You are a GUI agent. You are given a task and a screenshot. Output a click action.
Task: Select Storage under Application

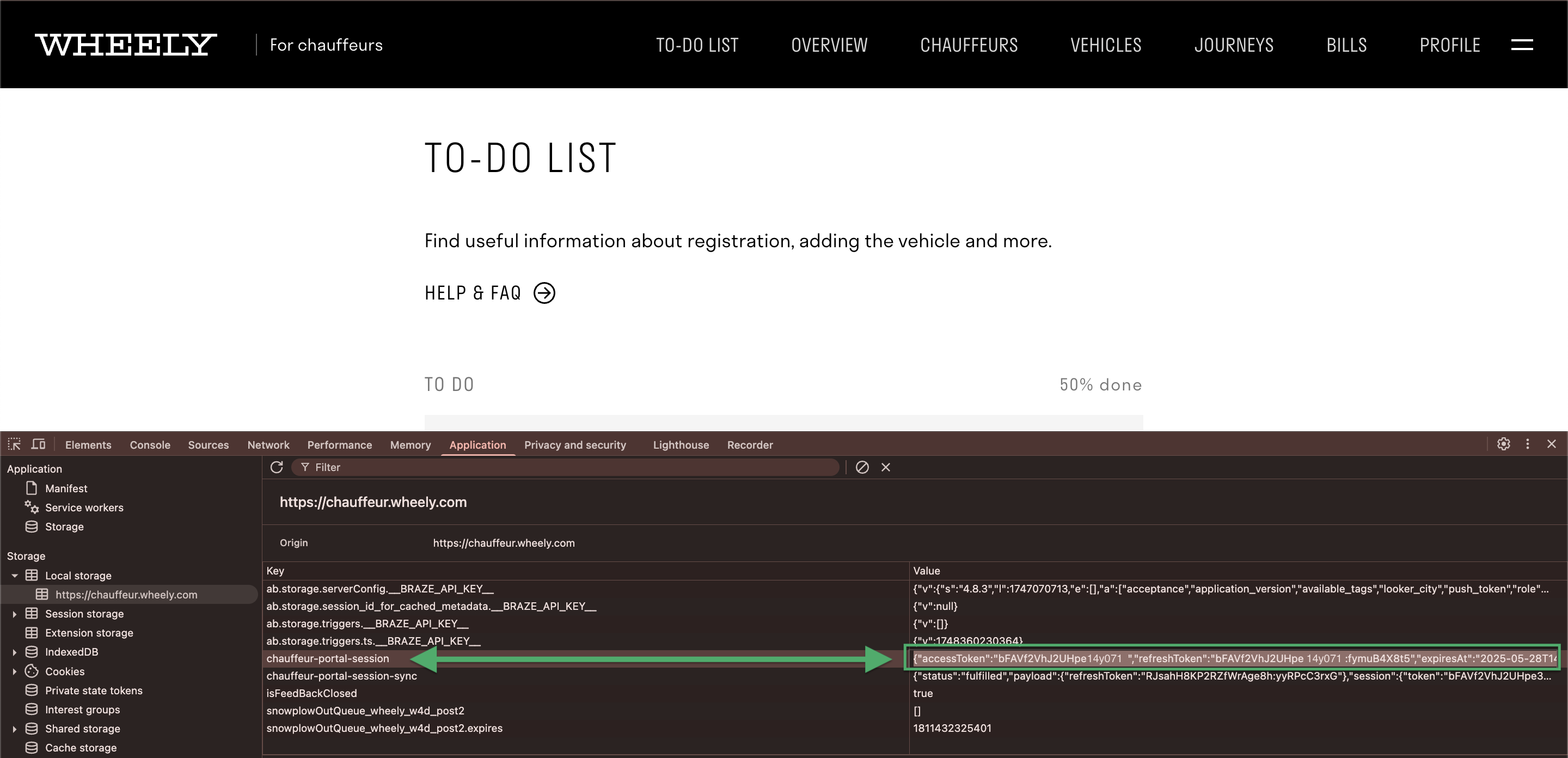click(64, 527)
